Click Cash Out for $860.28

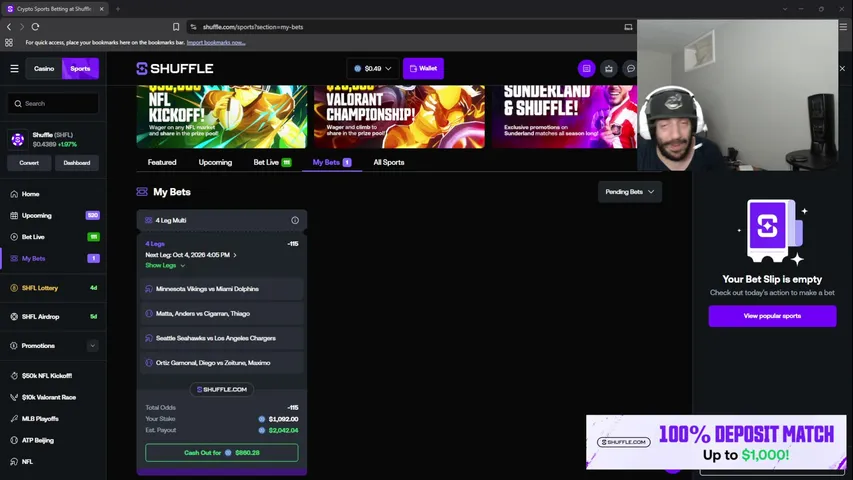pyautogui.click(x=221, y=453)
